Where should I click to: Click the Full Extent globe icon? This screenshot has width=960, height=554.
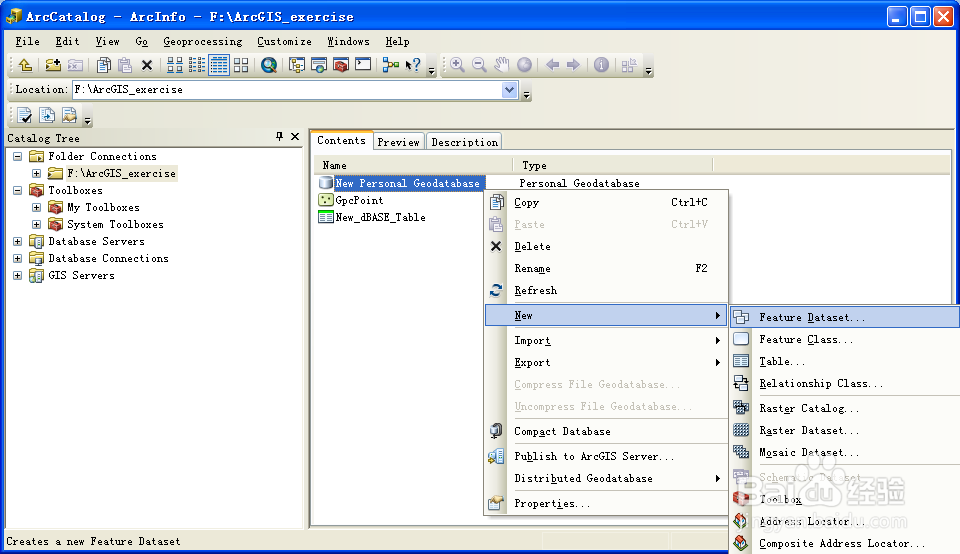[x=524, y=65]
